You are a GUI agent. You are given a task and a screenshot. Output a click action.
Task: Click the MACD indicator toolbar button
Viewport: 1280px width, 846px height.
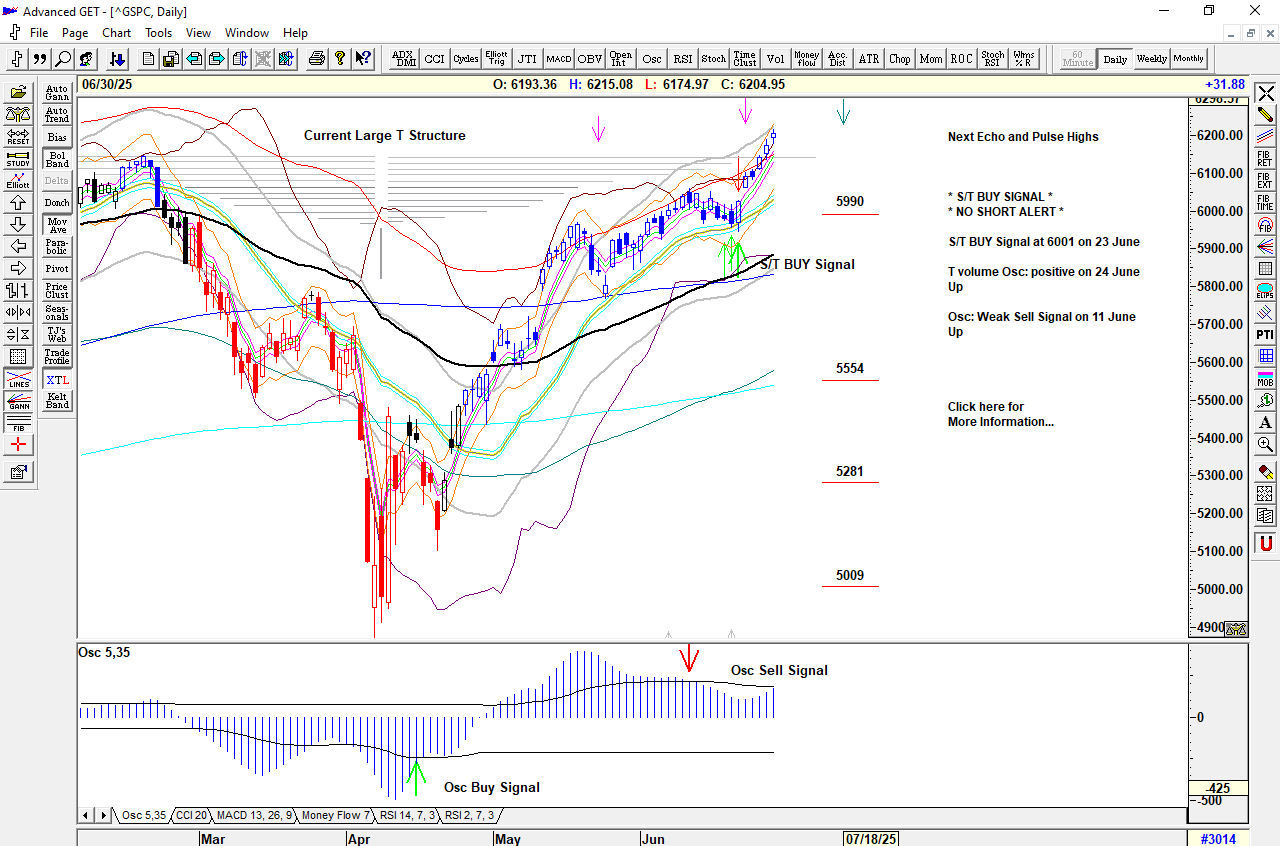[x=559, y=59]
